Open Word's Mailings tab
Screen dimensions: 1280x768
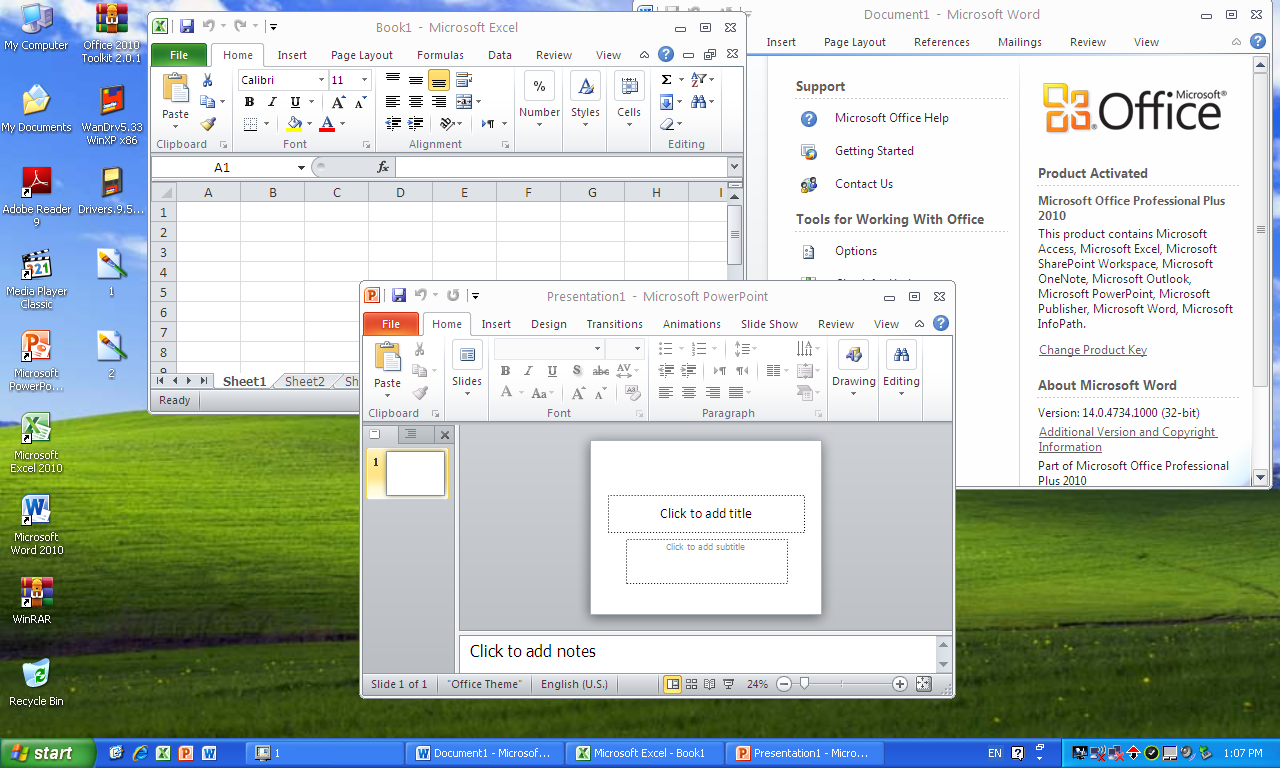point(1019,42)
